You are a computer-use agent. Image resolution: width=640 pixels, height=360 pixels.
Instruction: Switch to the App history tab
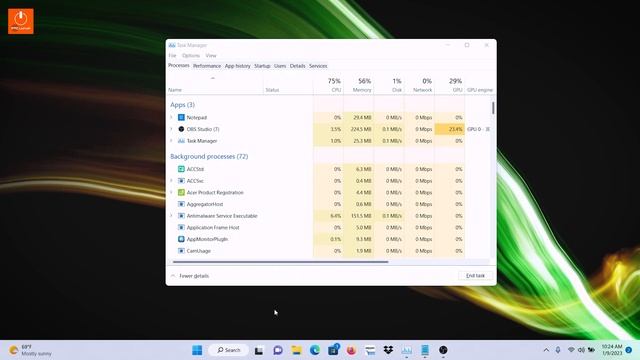point(238,66)
